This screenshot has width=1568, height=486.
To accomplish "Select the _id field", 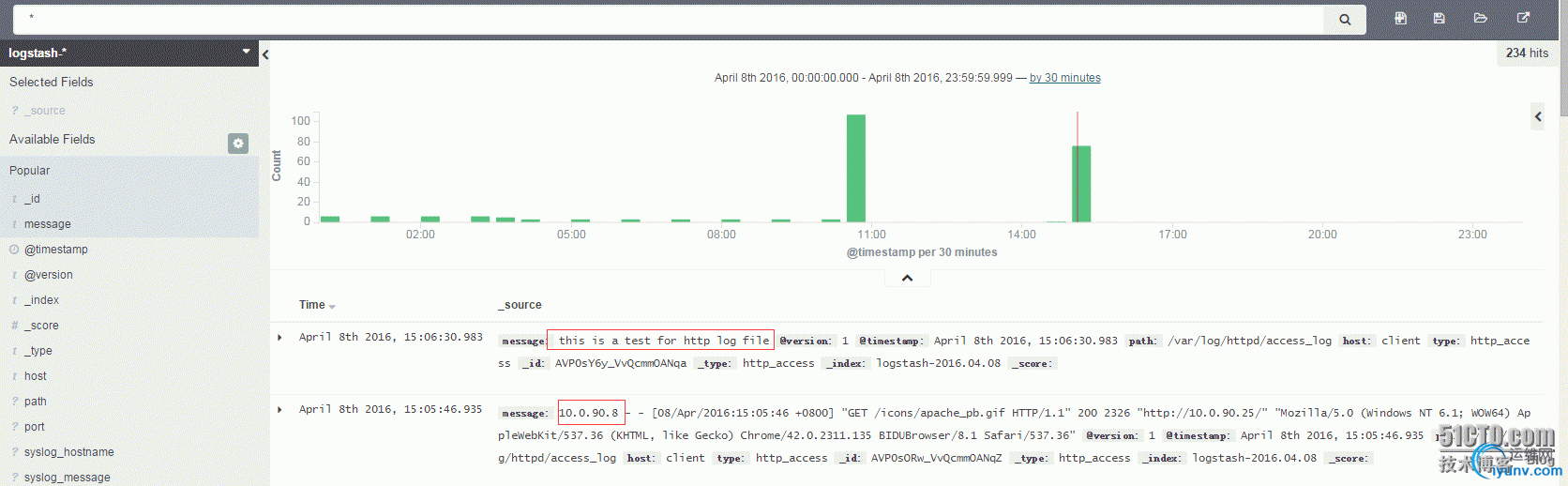I will pos(32,199).
